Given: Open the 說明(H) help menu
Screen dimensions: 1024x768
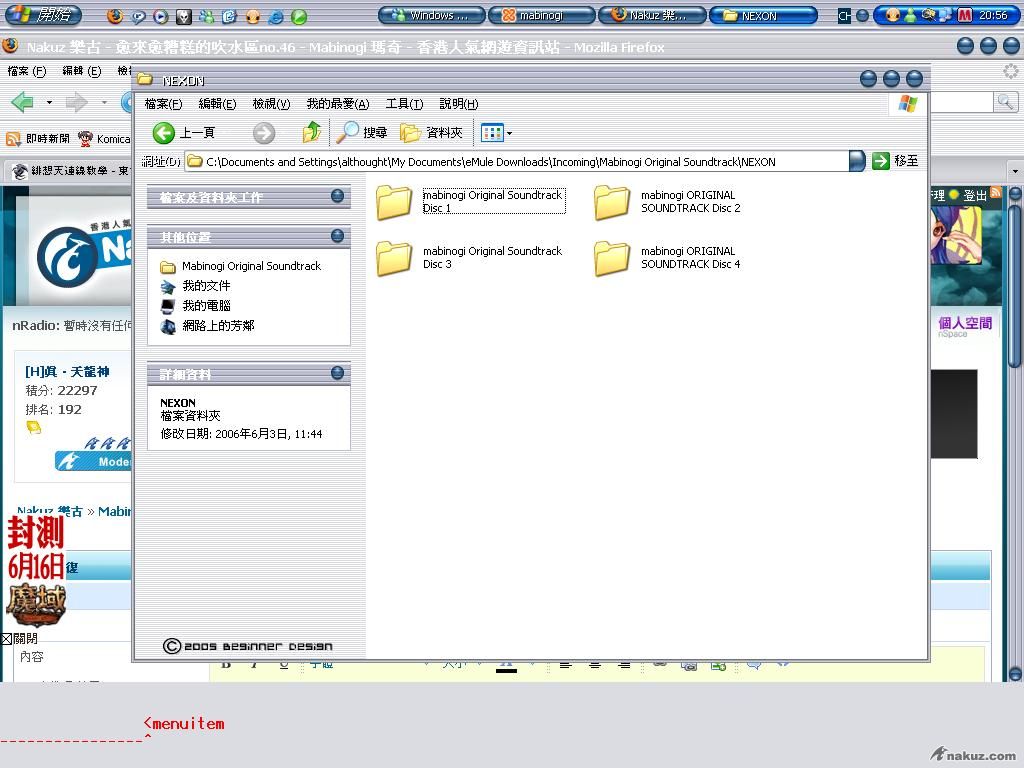Looking at the screenshot, I should [458, 104].
